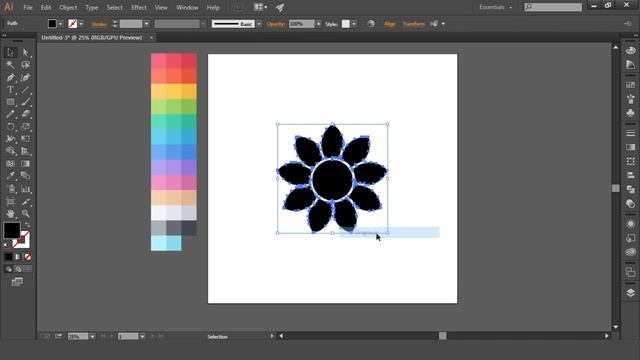640x360 pixels.
Task: Set paint mode to Gradient
Action: [18, 257]
